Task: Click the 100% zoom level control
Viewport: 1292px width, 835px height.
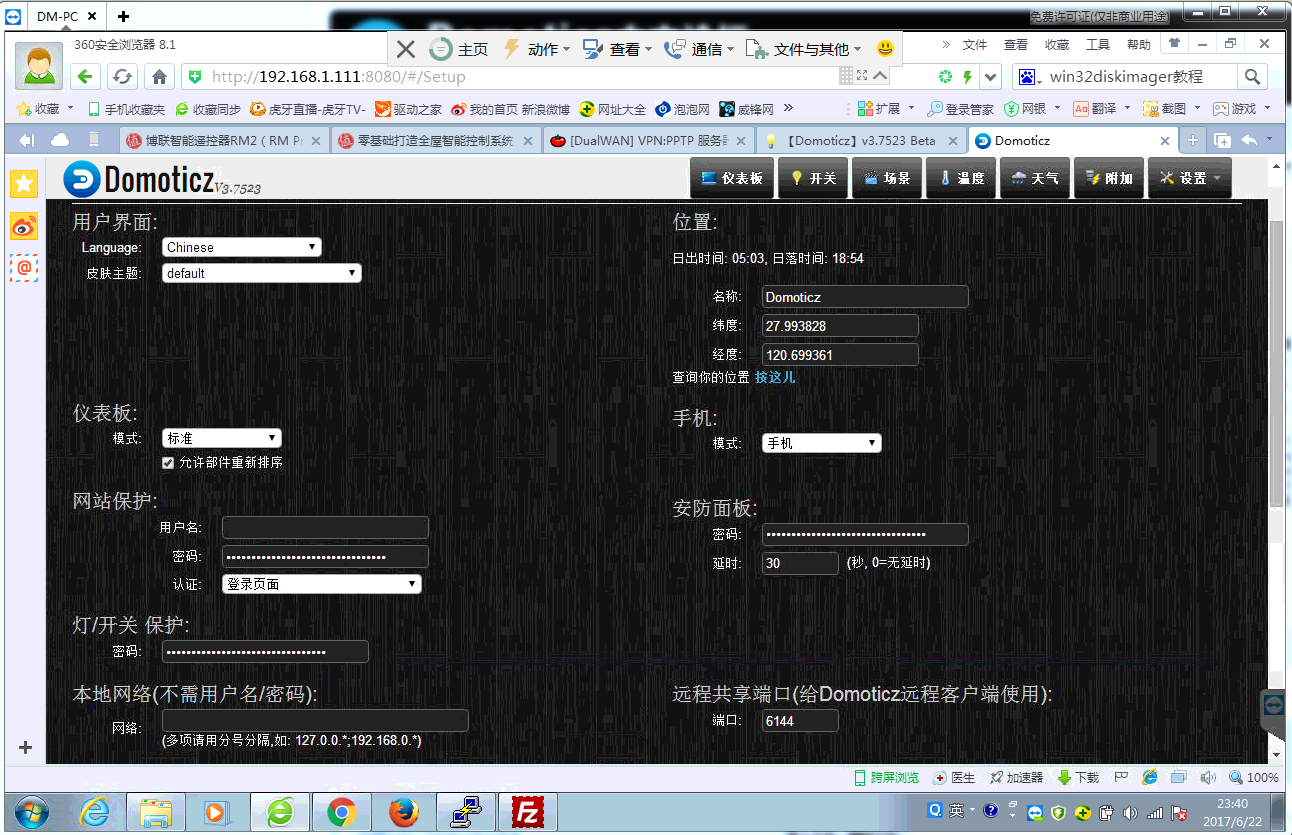Action: (1254, 777)
